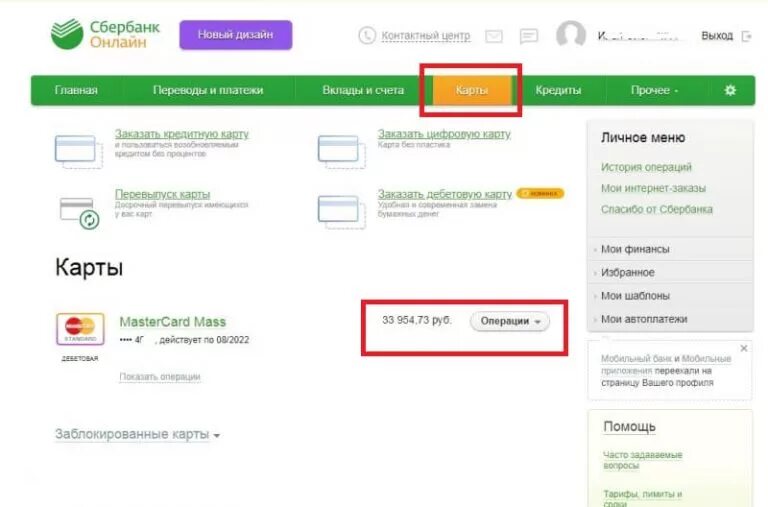This screenshot has height=507, width=768.
Task: Click the user name beside avatar
Action: pos(638,36)
